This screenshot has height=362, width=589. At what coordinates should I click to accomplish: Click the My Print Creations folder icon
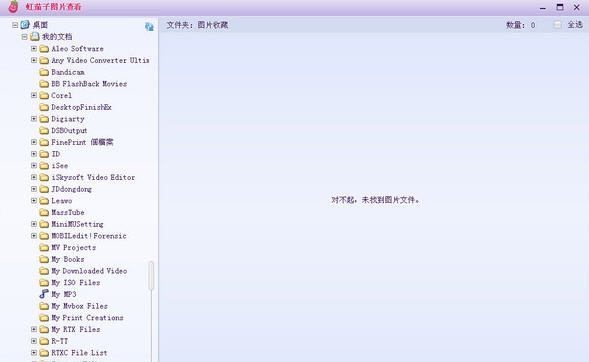point(44,318)
